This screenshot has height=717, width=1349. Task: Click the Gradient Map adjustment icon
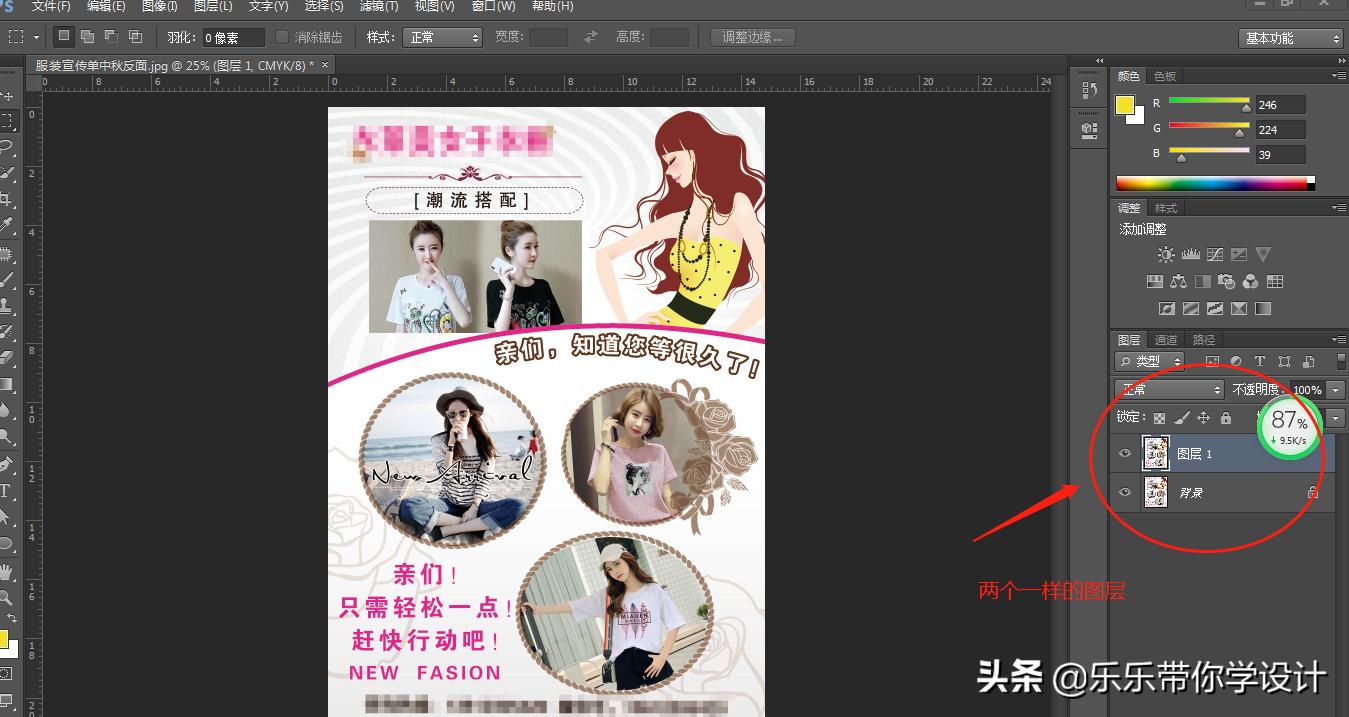tap(1262, 307)
